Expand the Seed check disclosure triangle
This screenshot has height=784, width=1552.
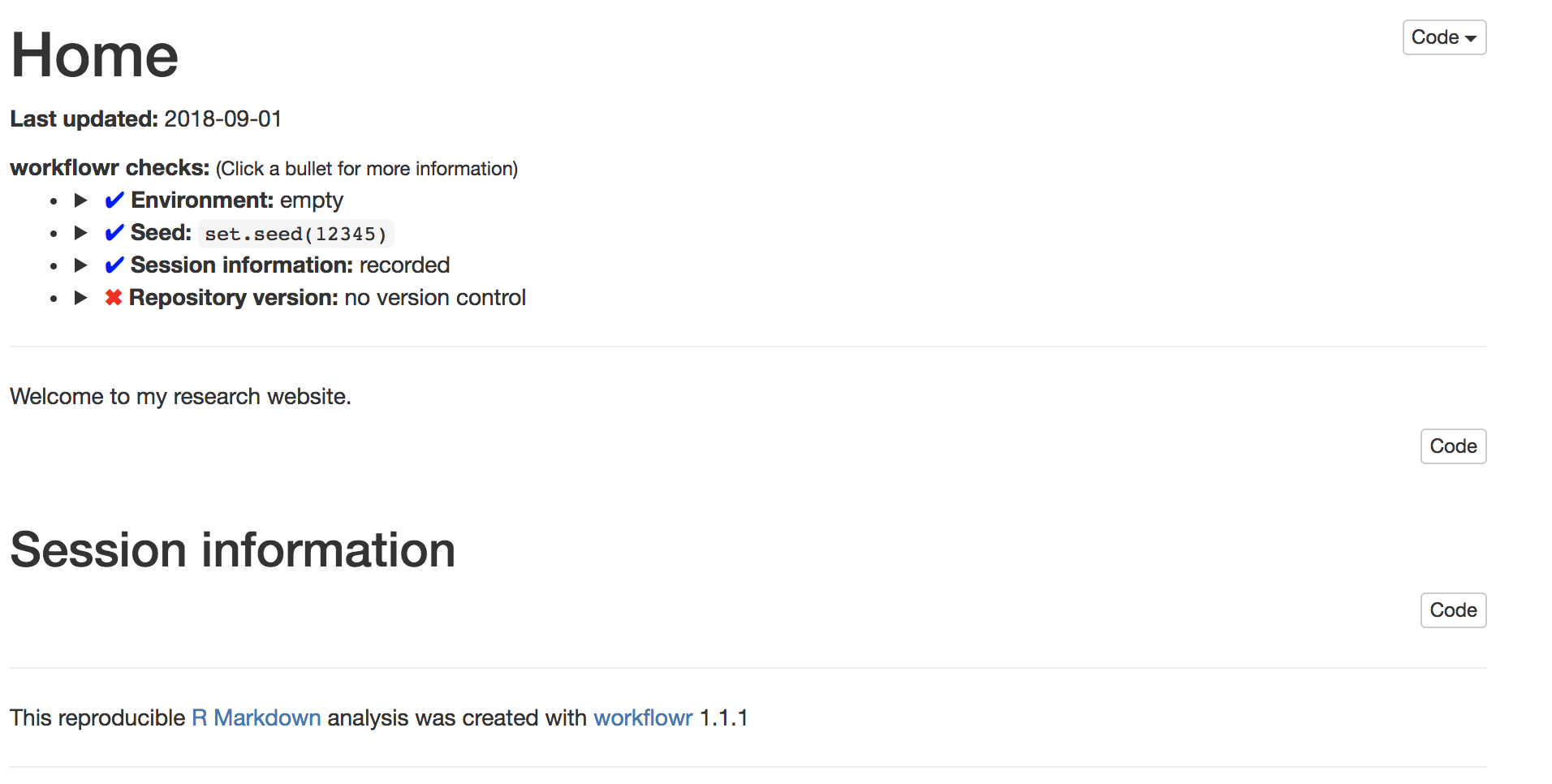coord(80,233)
